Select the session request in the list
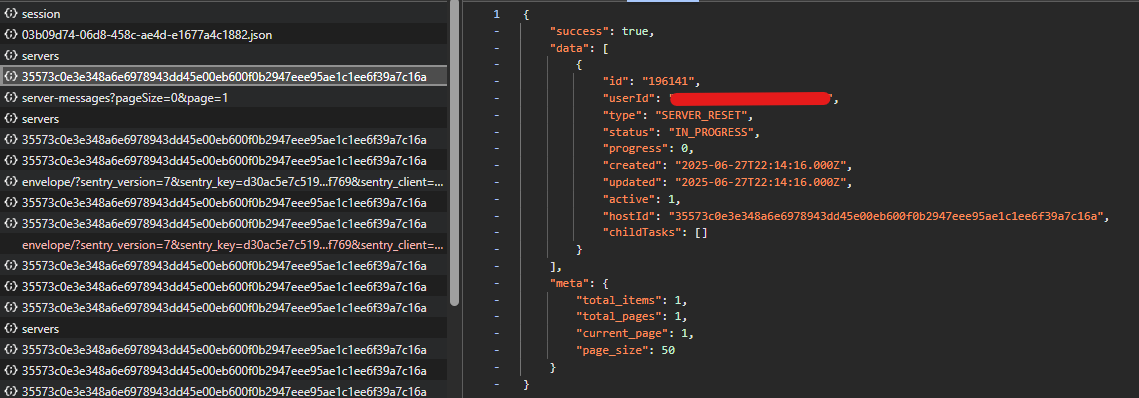The height and width of the screenshot is (398, 1139). tap(224, 14)
